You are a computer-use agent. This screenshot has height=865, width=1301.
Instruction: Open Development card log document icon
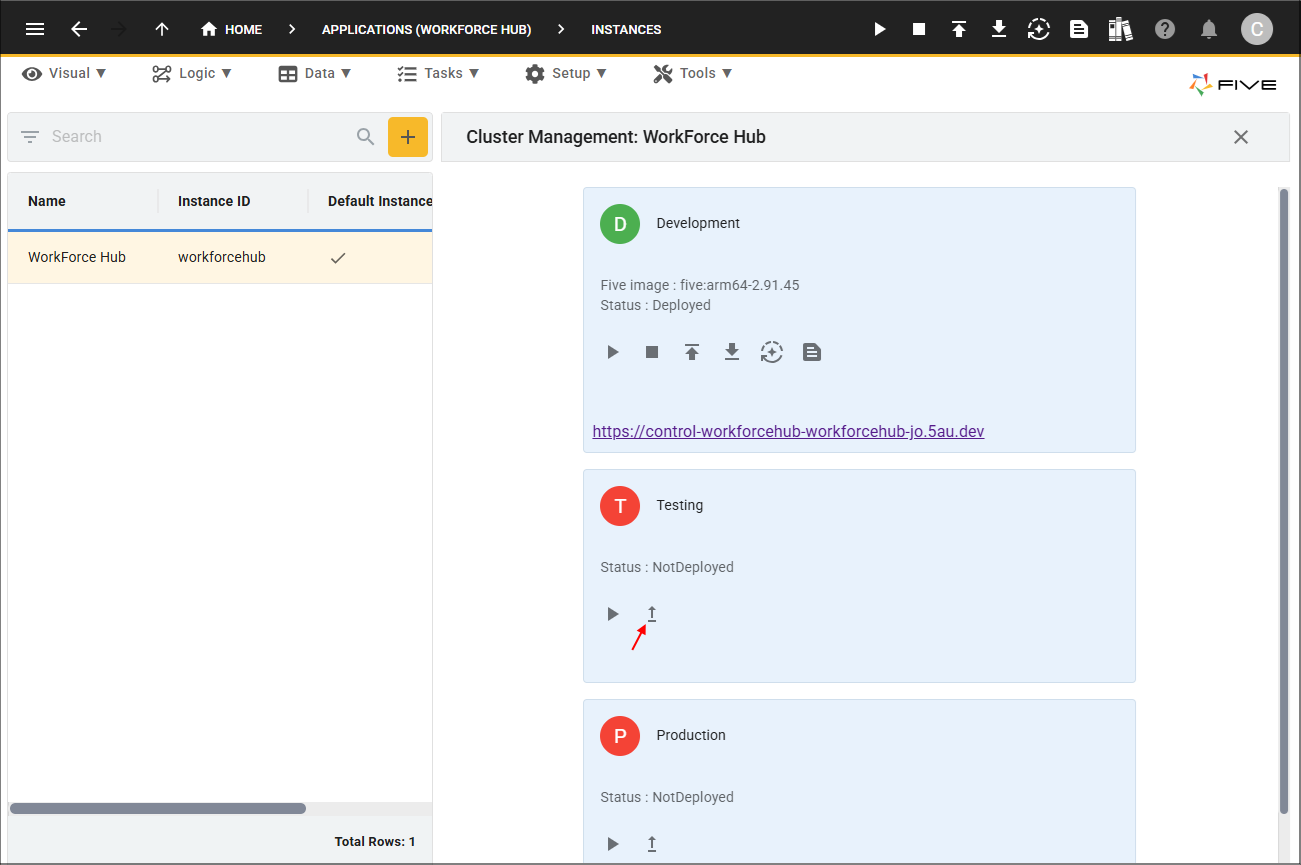point(812,352)
